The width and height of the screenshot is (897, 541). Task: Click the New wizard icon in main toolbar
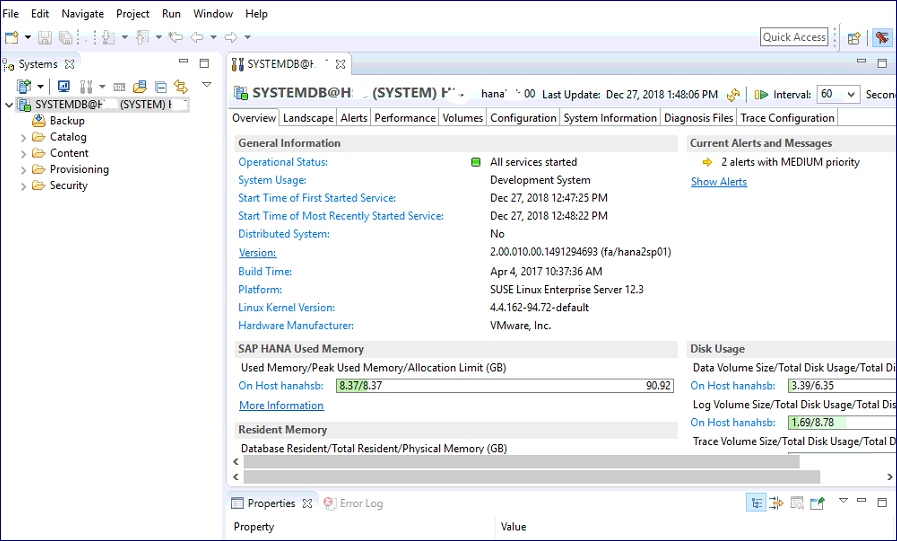coord(11,38)
